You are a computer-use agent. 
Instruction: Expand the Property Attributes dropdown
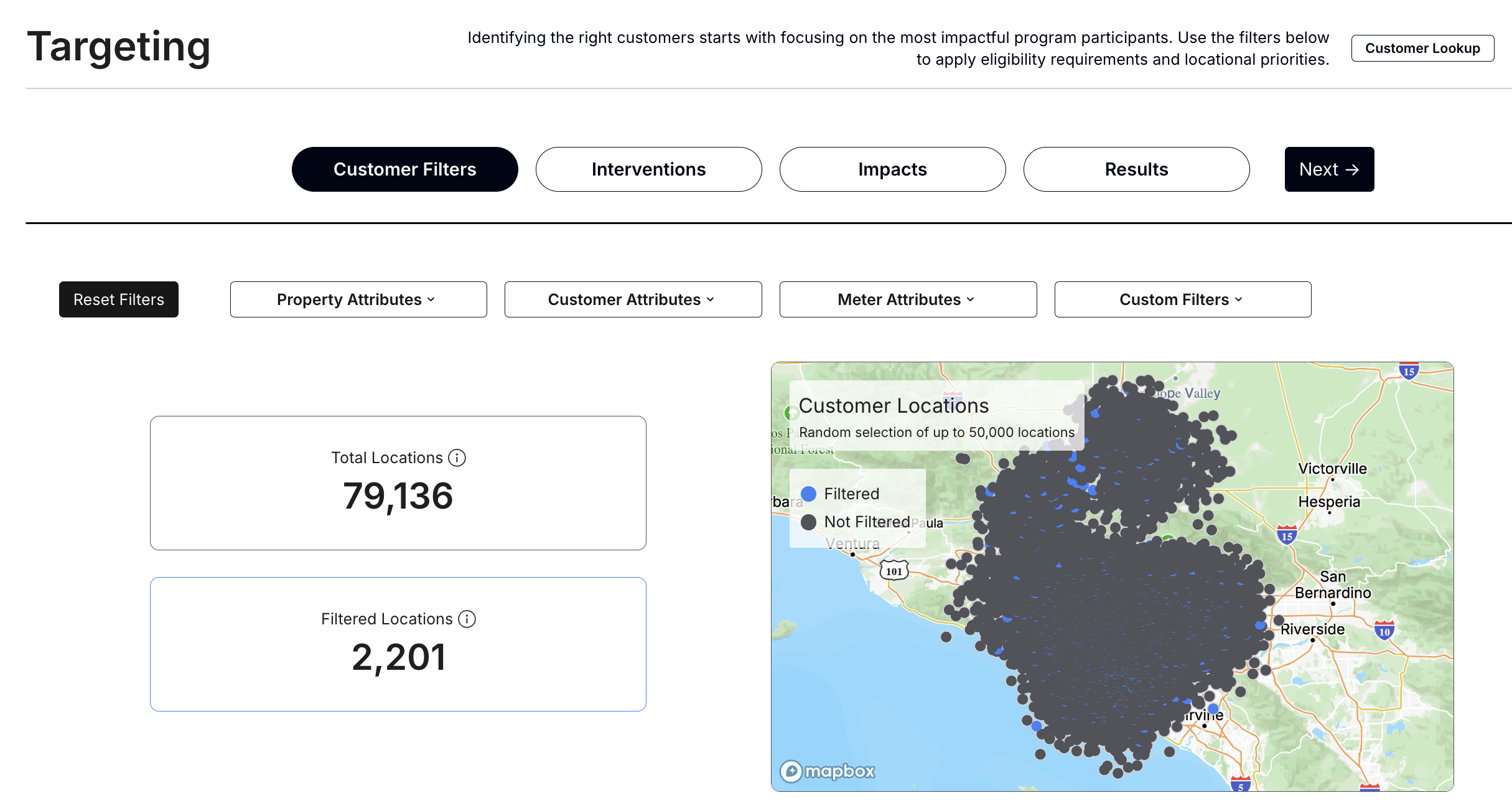click(358, 299)
